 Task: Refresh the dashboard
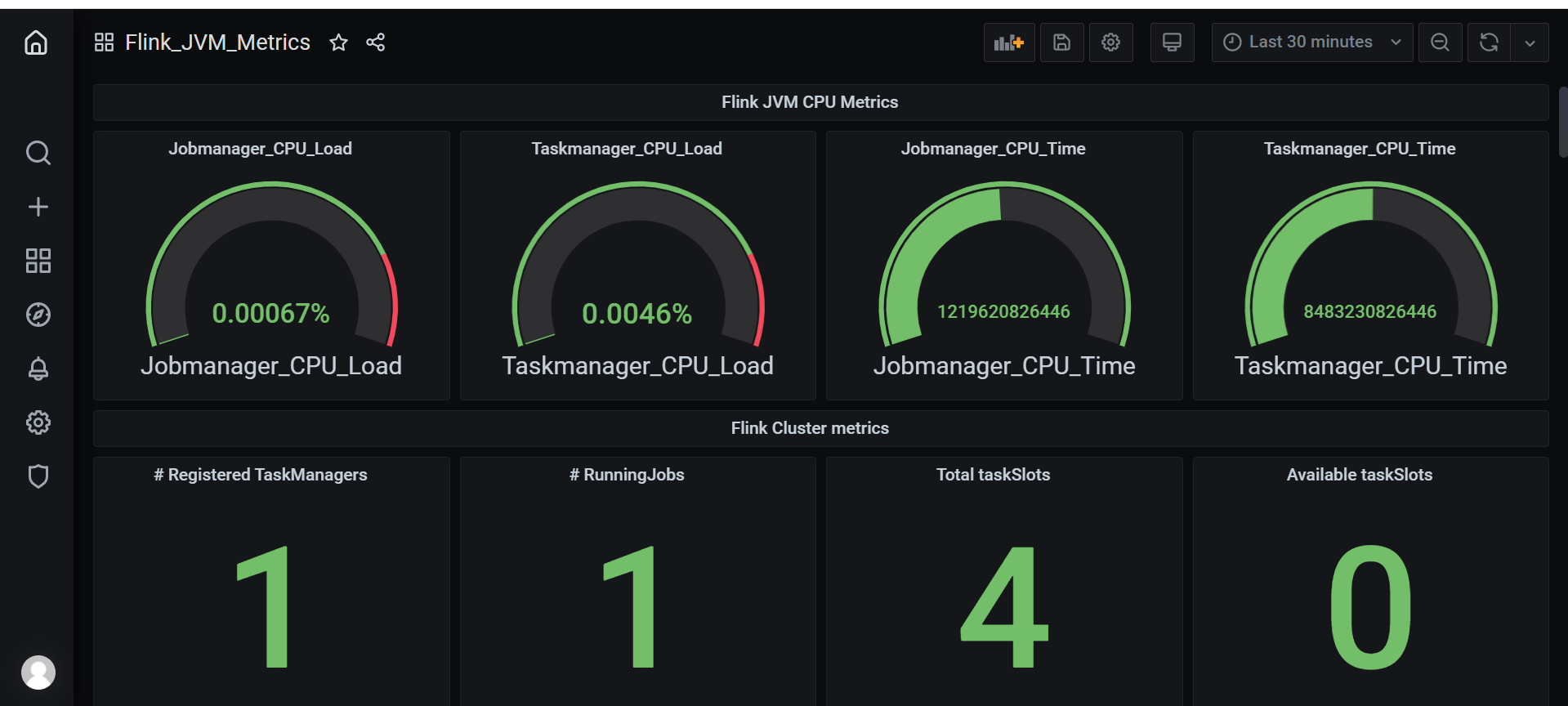pyautogui.click(x=1489, y=42)
